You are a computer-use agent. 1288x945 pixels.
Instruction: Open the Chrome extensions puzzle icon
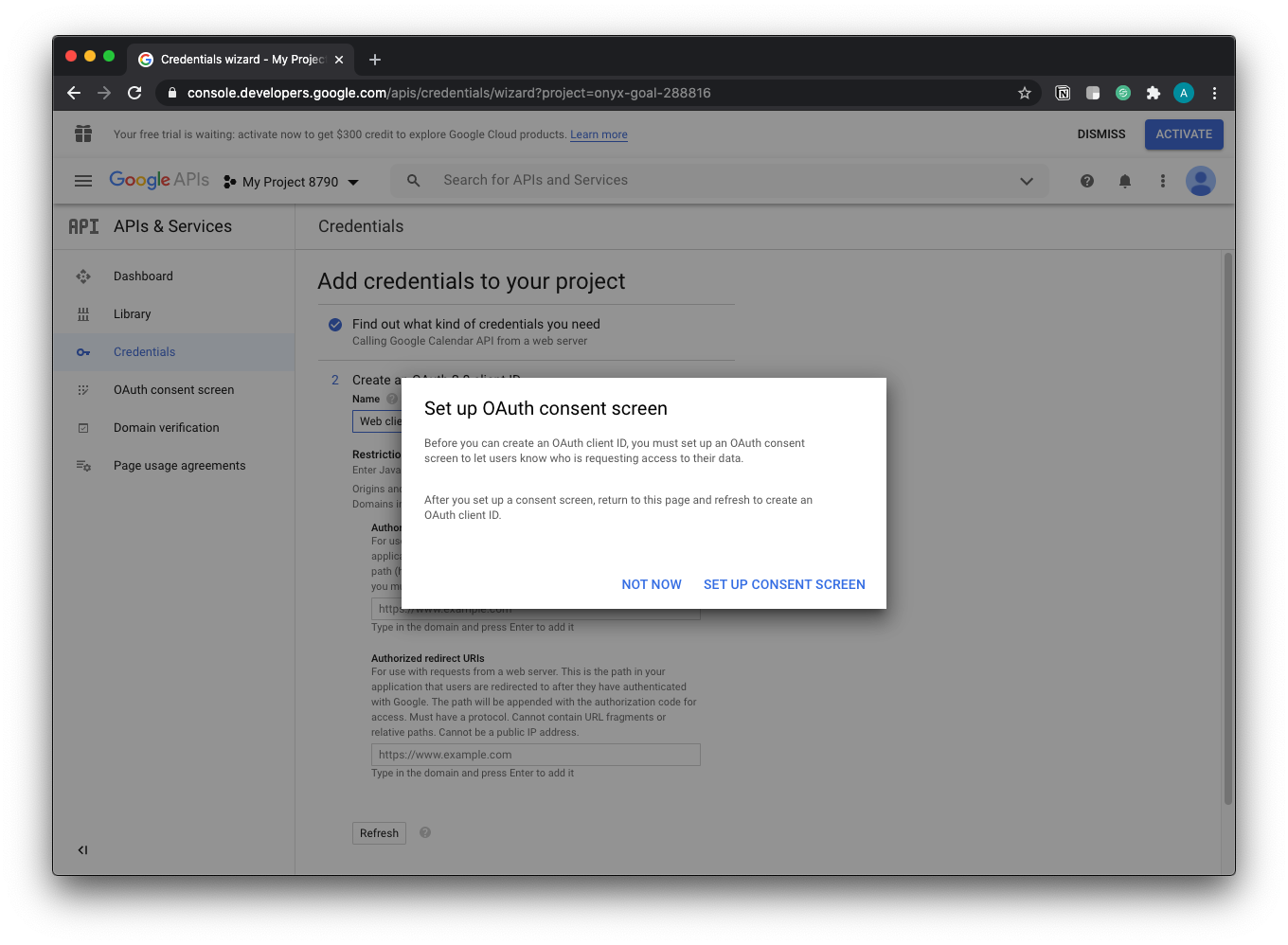pos(1153,93)
